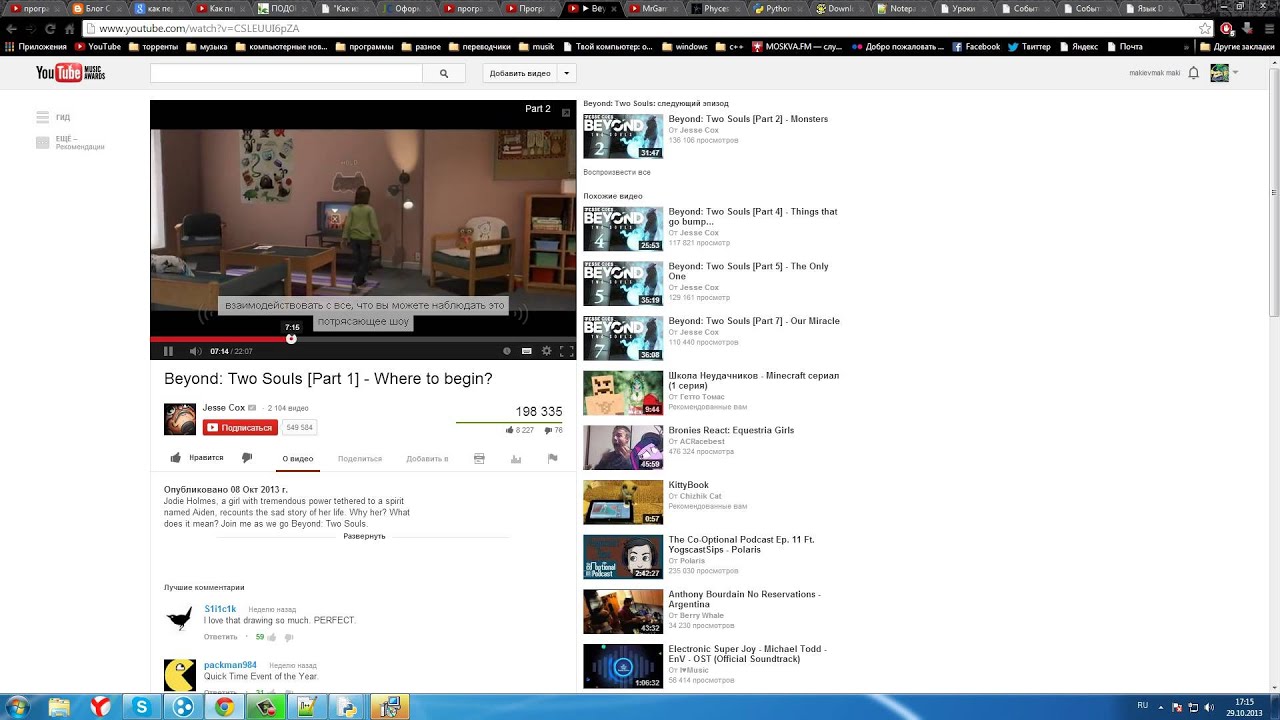Image resolution: width=1280 pixels, height=720 pixels.
Task: Open the home page with the house icon
Action: coord(69,29)
